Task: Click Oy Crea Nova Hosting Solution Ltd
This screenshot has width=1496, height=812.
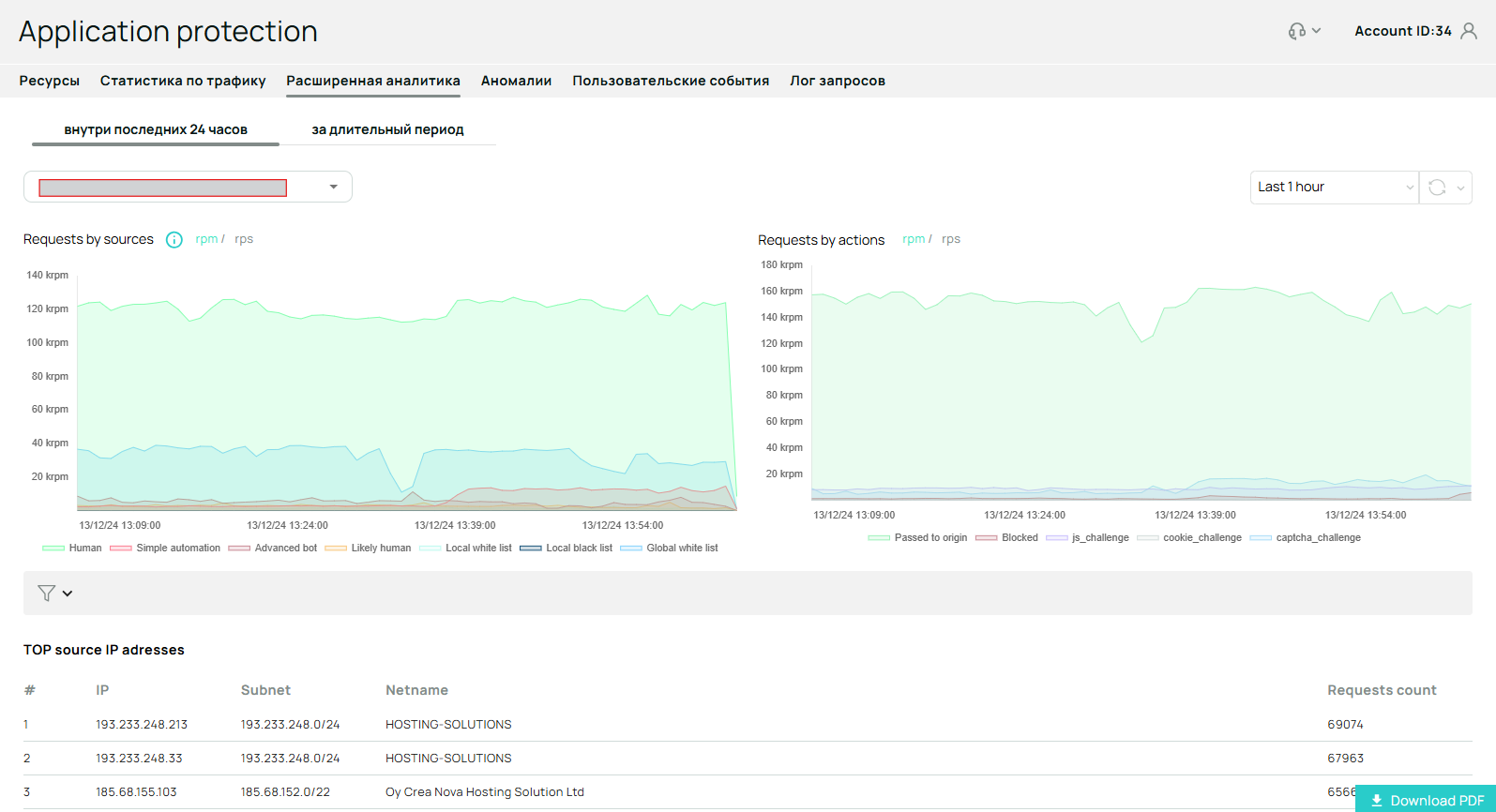Action: point(485,791)
